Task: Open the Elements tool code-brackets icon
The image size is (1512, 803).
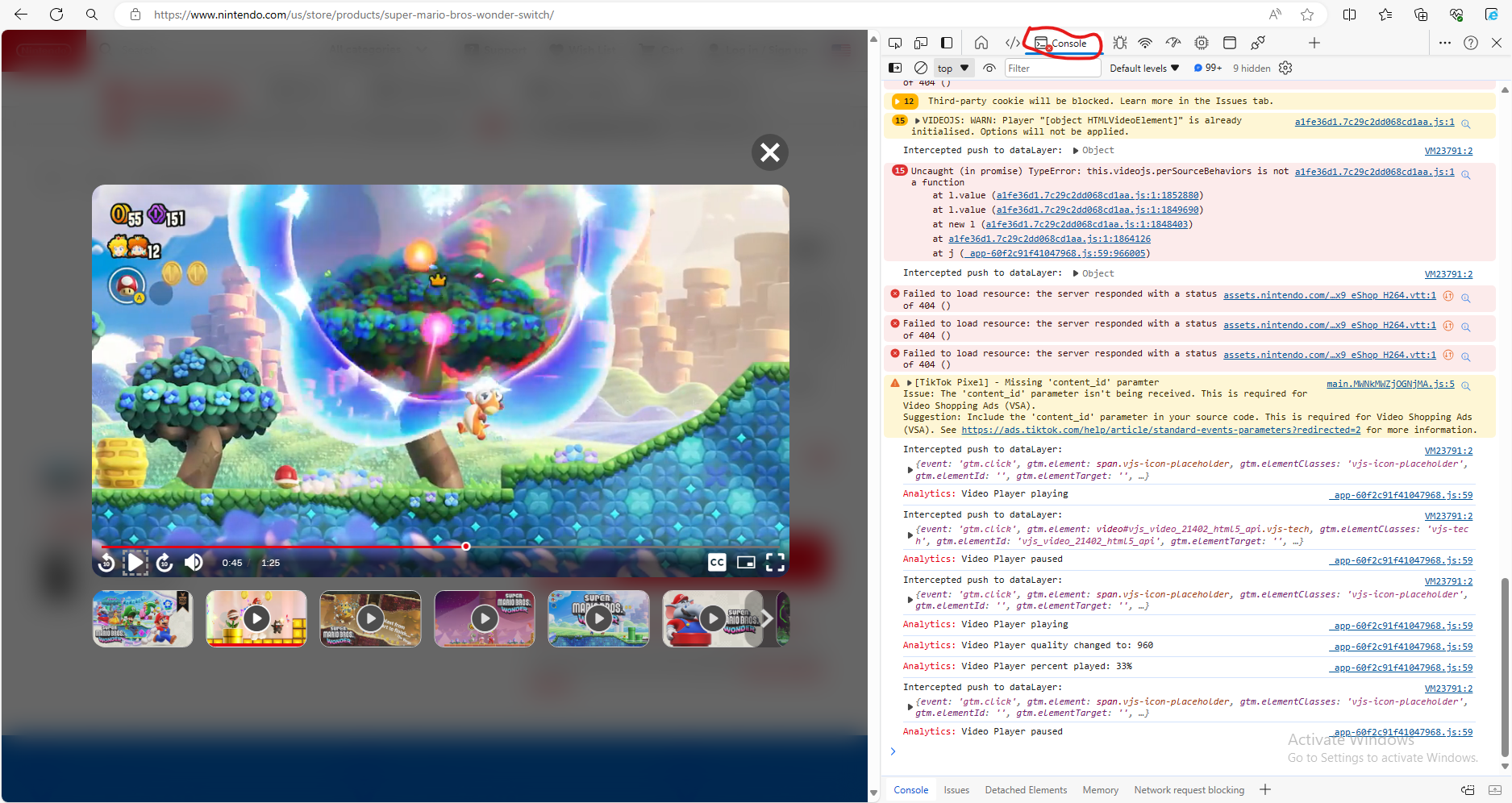Action: click(x=1012, y=43)
